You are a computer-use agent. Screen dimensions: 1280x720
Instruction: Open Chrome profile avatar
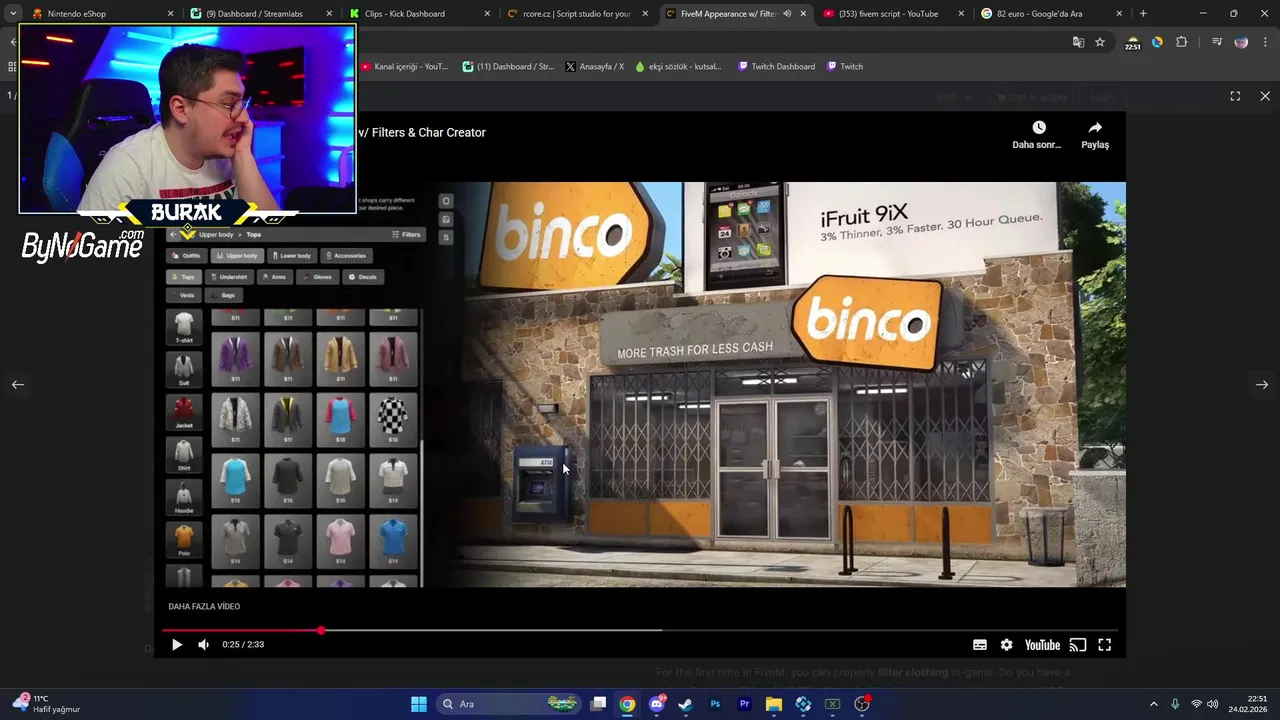click(1241, 42)
